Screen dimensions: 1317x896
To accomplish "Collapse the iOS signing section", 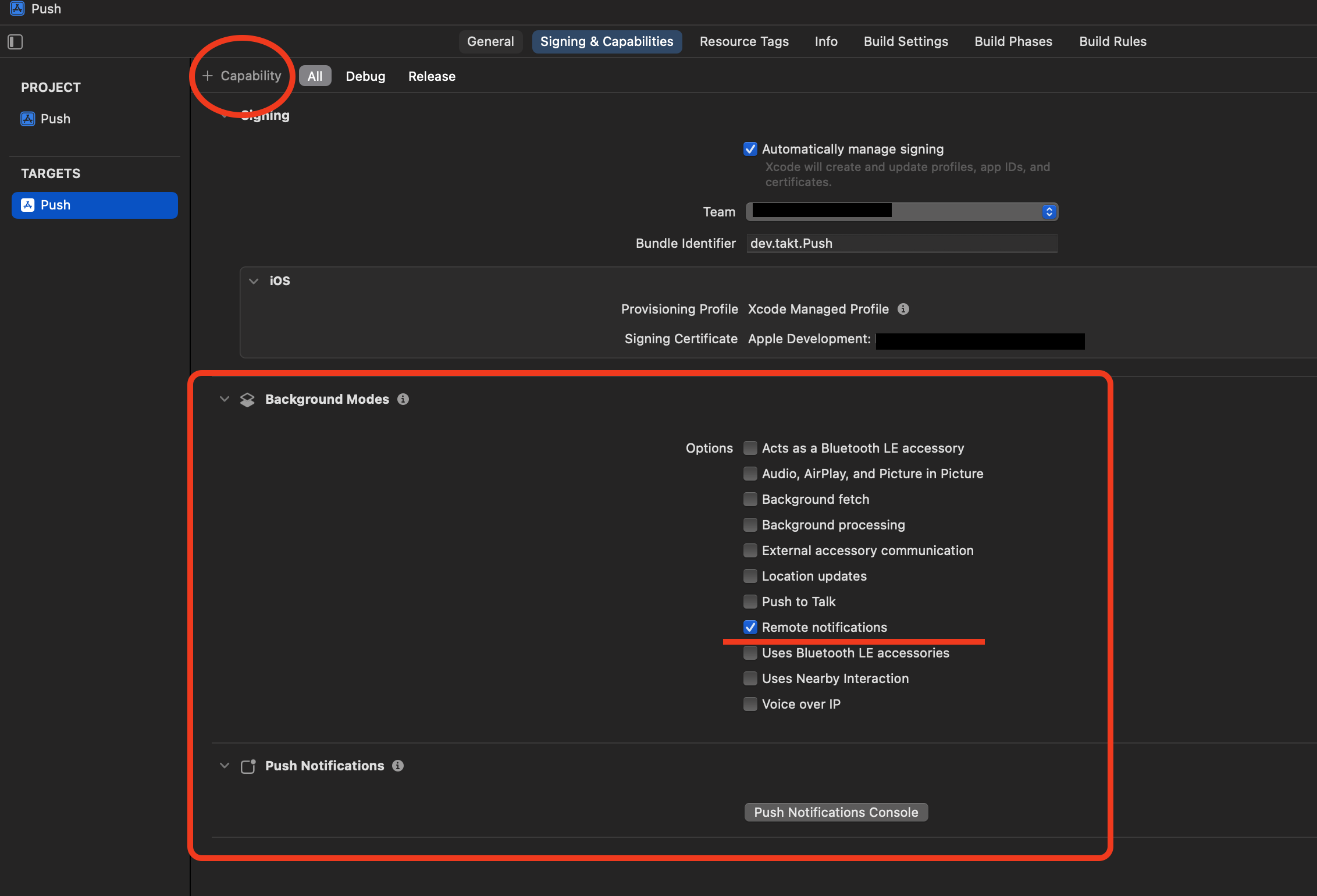I will pyautogui.click(x=254, y=281).
